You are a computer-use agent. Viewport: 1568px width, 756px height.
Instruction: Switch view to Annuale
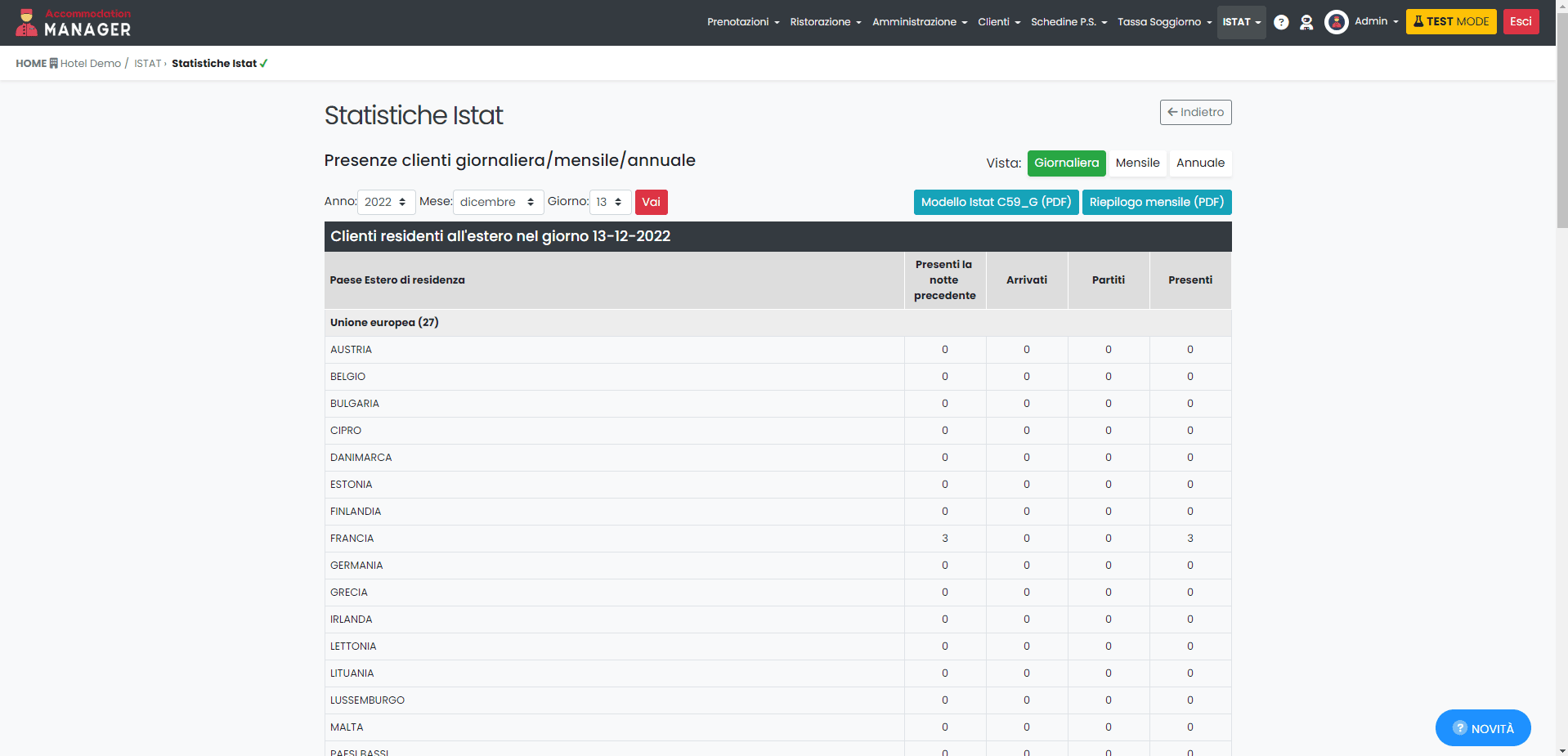[x=1200, y=163]
